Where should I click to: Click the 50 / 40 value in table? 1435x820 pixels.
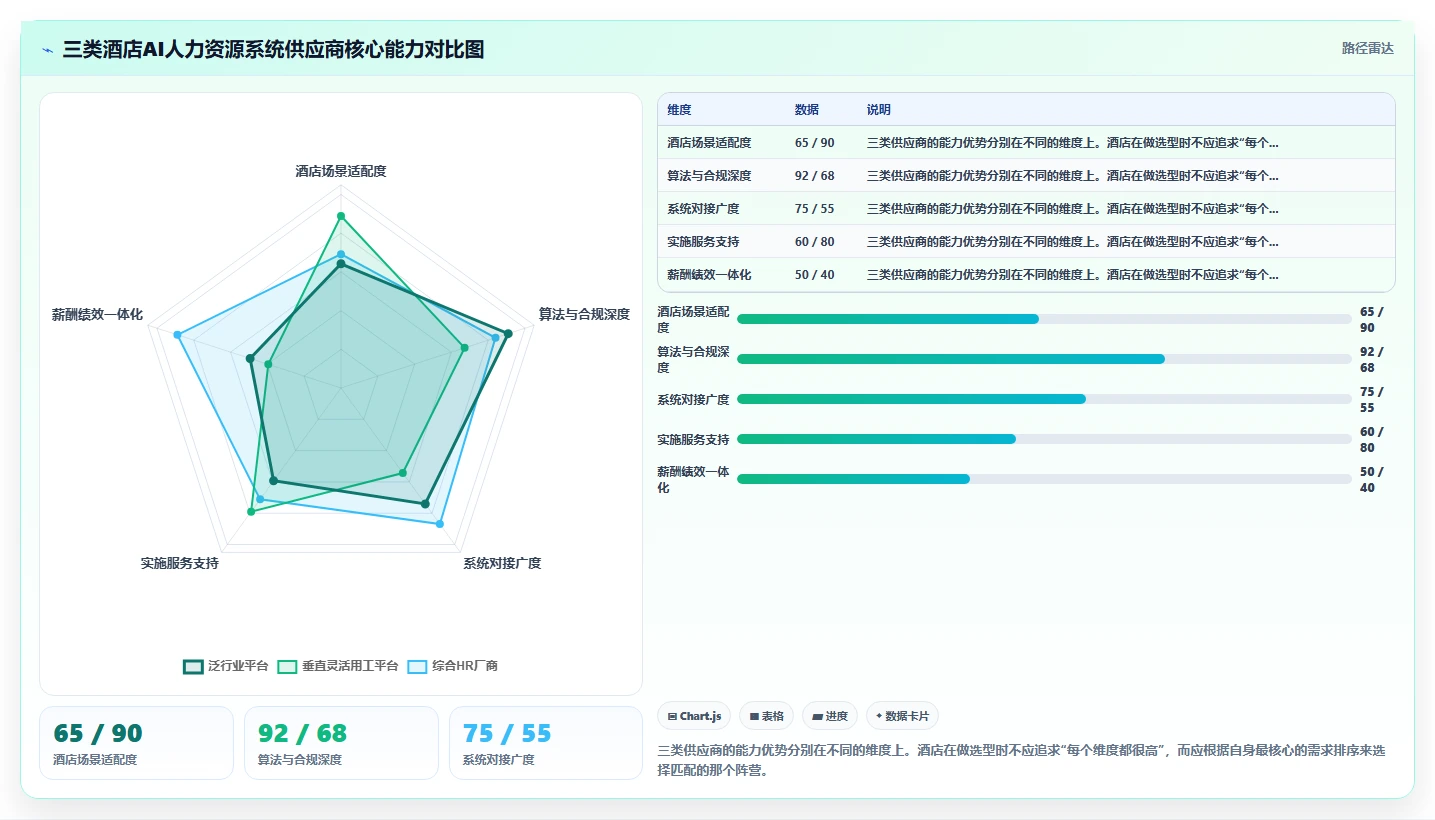pos(814,275)
